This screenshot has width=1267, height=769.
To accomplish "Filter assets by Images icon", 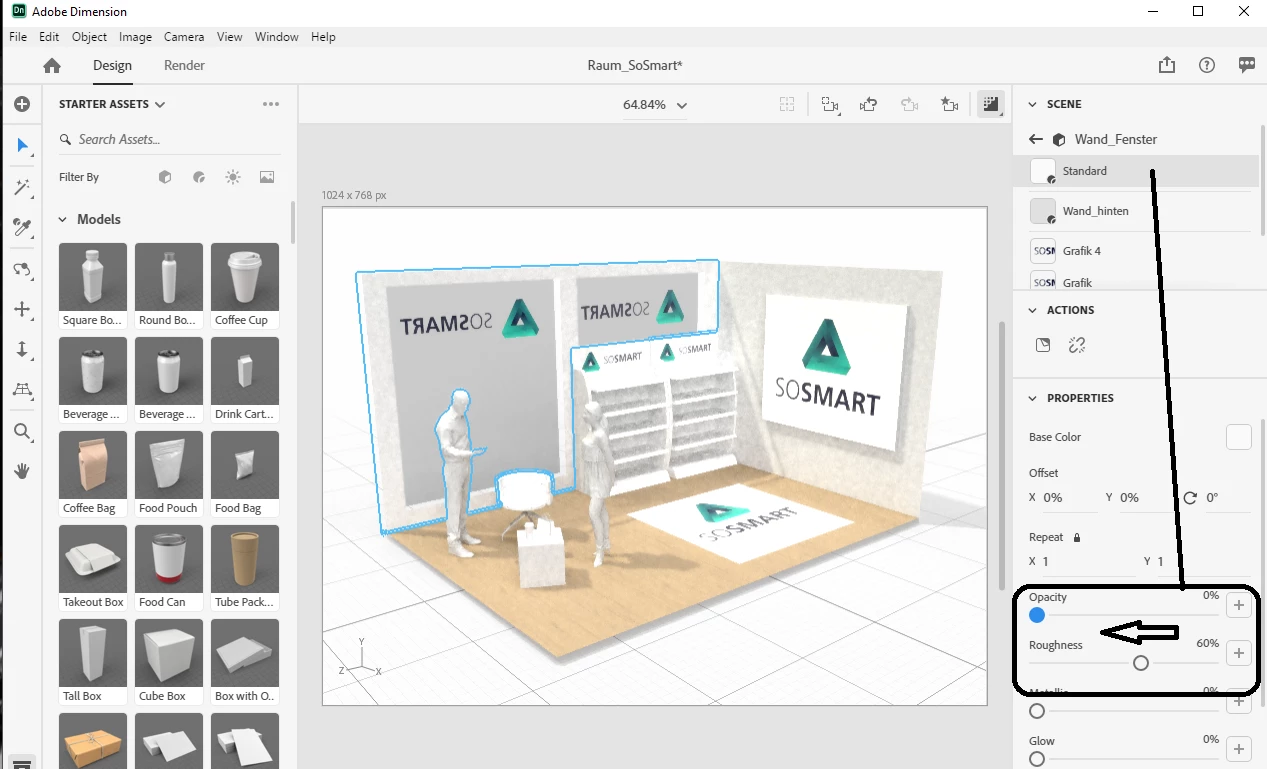I will pyautogui.click(x=267, y=177).
